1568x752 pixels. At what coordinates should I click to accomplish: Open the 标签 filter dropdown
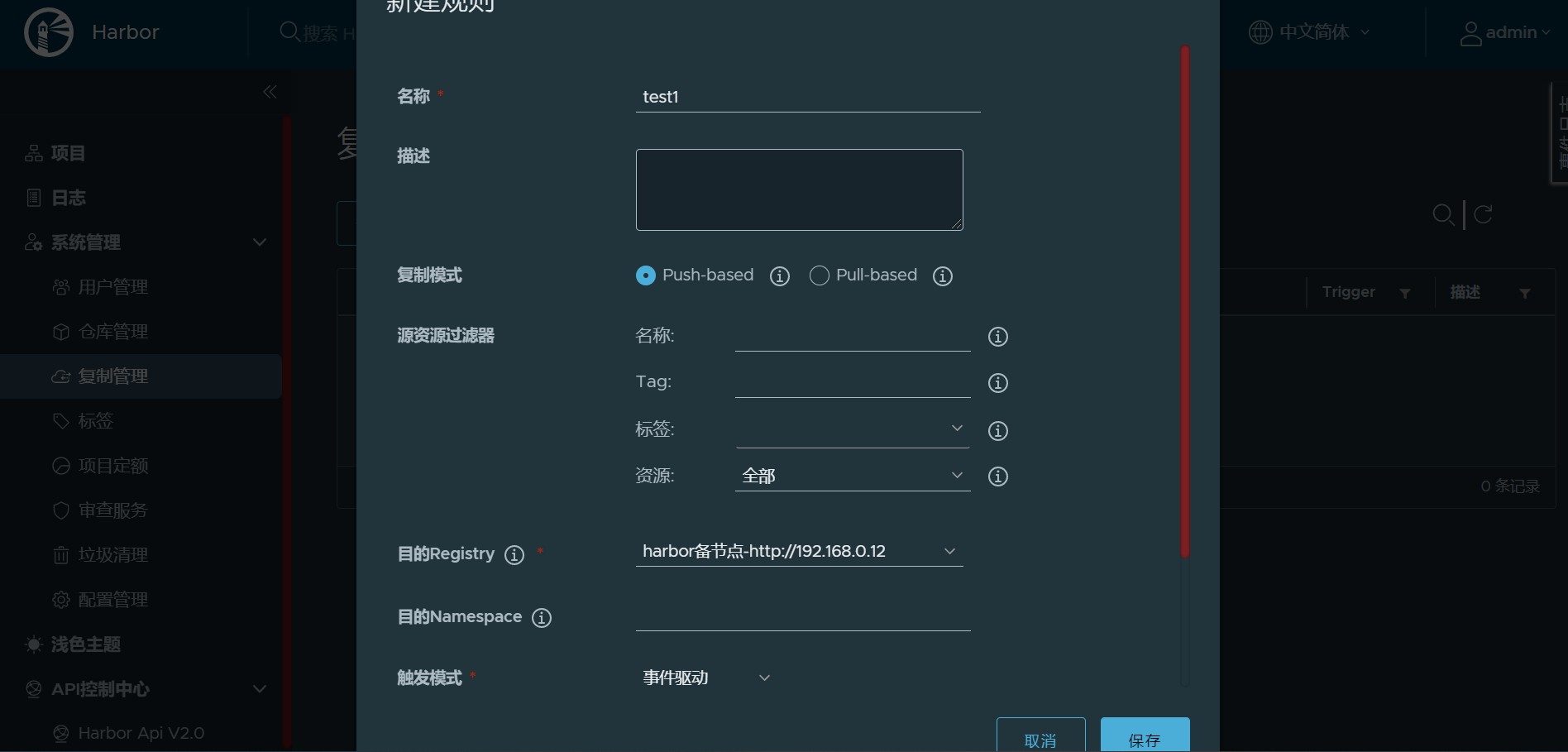tap(853, 429)
